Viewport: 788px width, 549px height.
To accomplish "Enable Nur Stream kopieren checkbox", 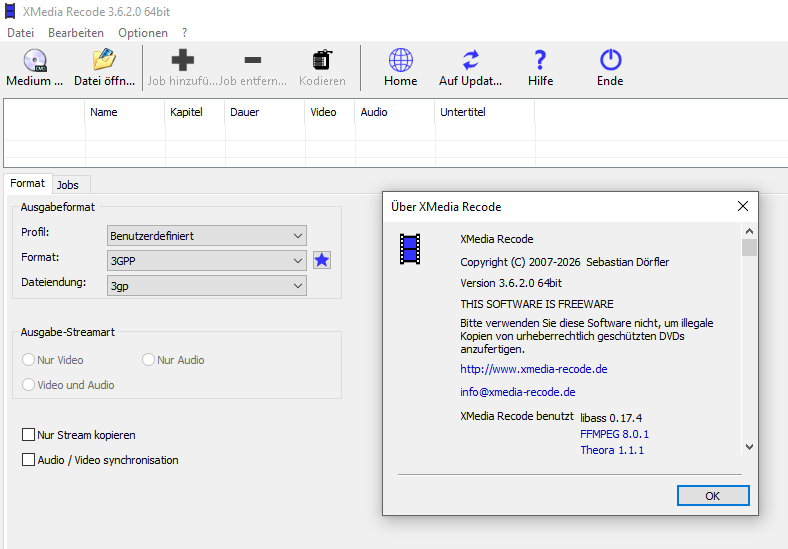I will click(29, 435).
